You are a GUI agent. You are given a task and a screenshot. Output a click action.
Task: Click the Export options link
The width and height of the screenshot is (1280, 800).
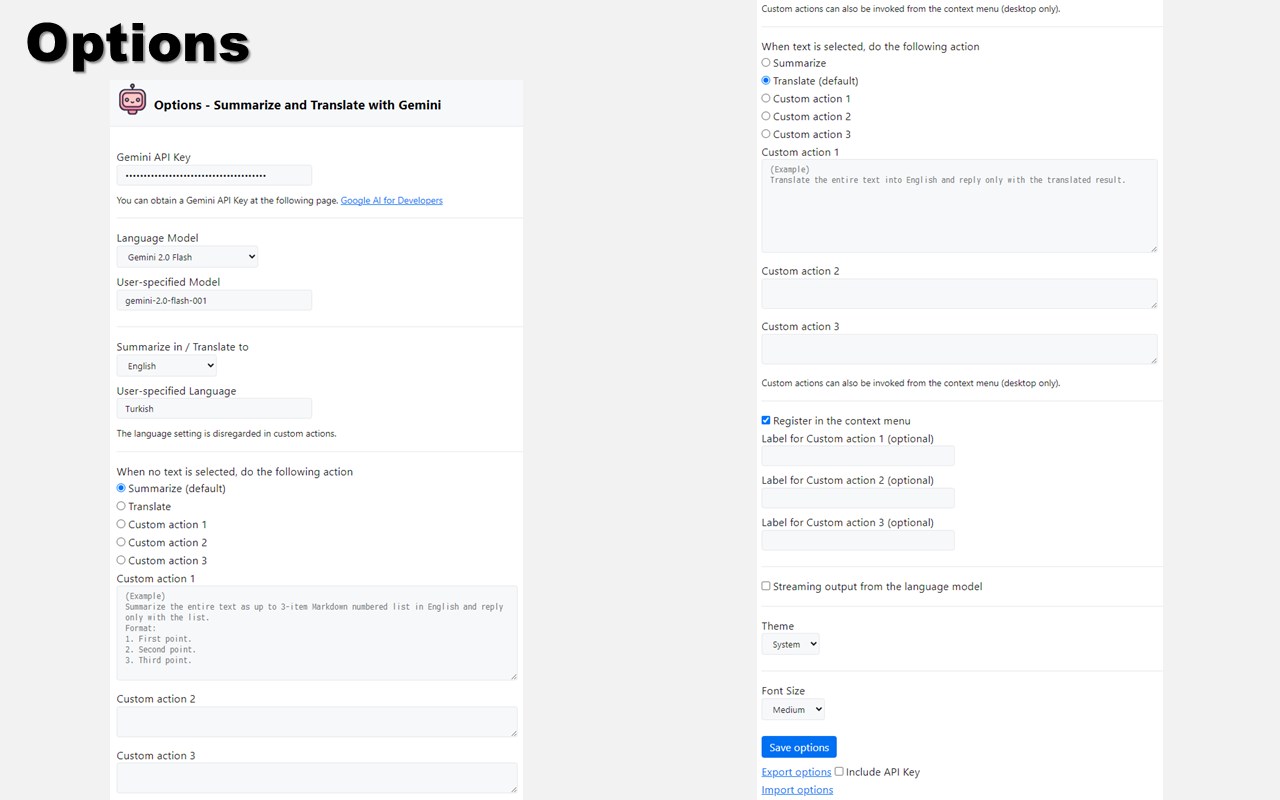796,772
